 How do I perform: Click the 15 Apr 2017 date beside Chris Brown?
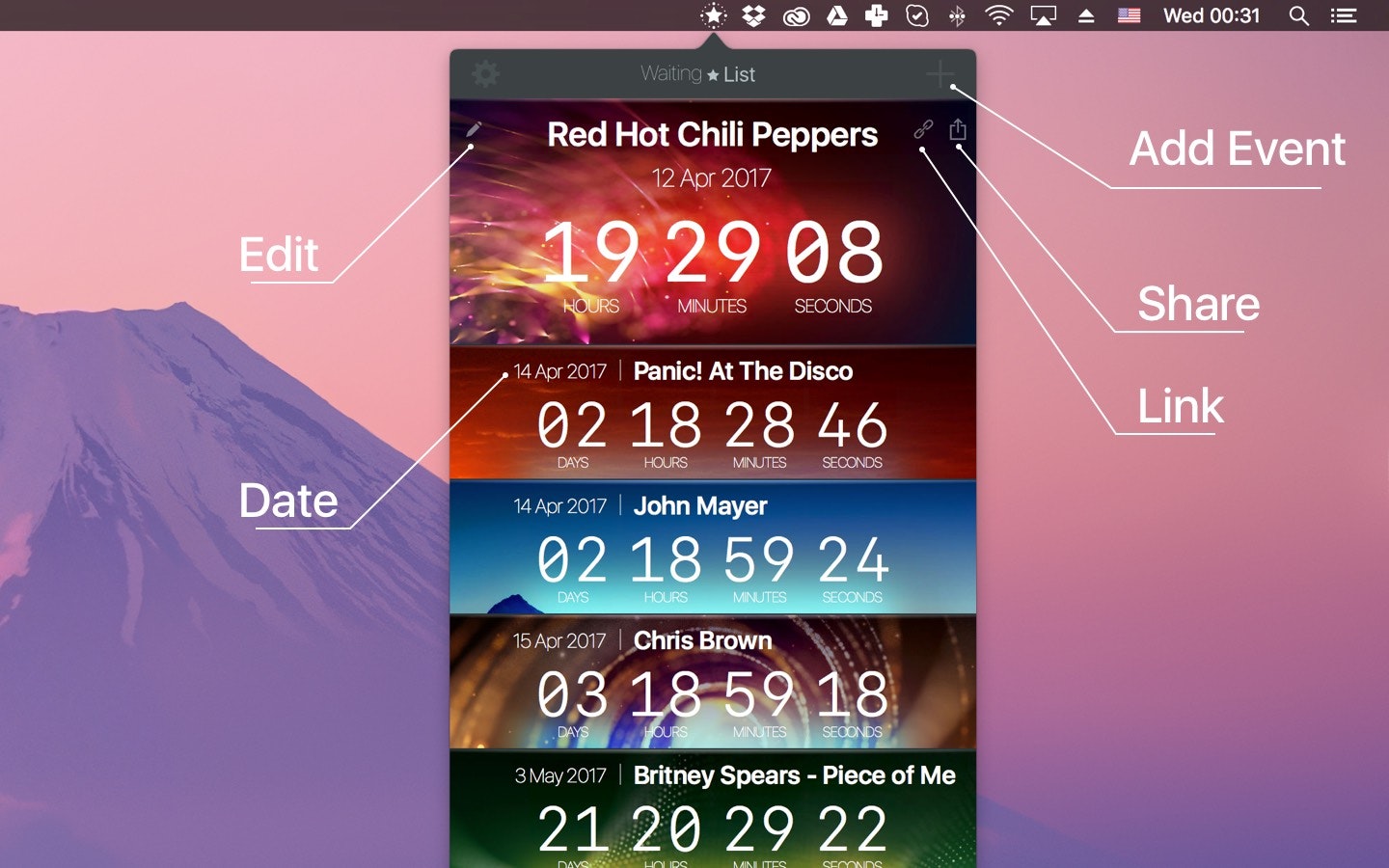coord(559,641)
